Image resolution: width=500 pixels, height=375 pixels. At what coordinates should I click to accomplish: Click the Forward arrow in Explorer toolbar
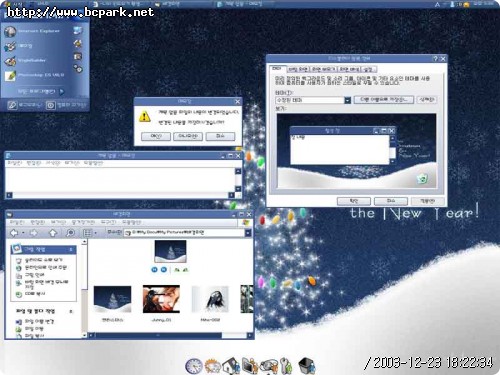(33, 233)
